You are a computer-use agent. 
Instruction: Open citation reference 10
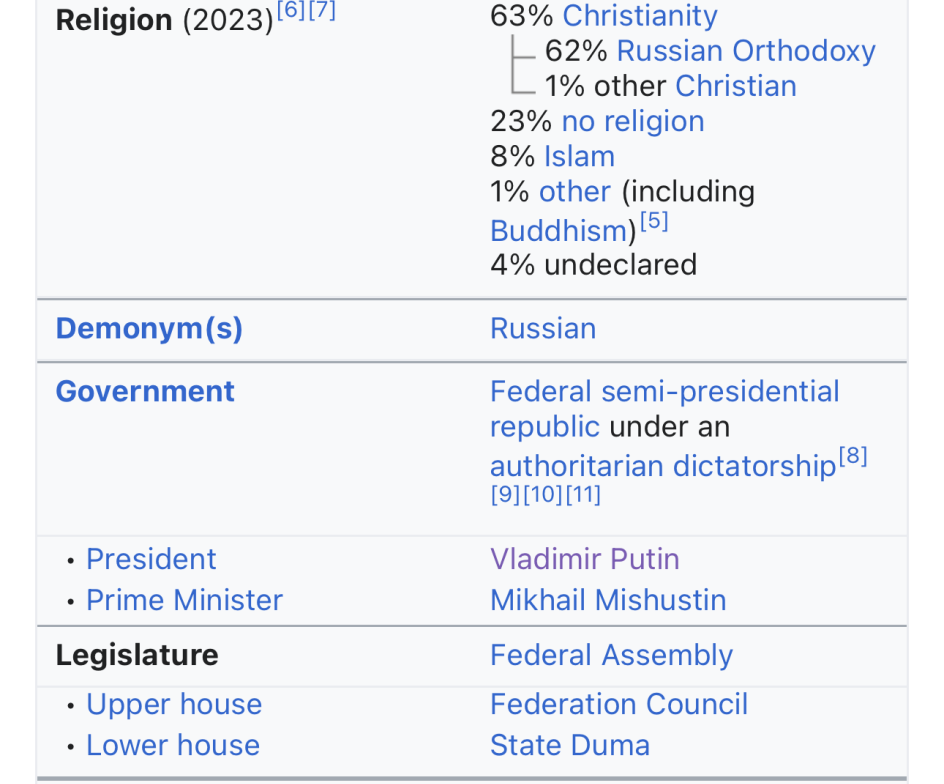point(544,494)
